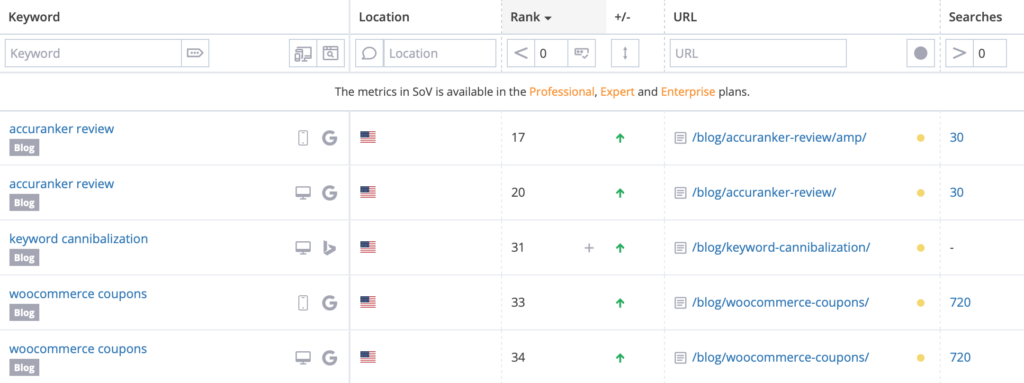Open the /blog/accuranker-review/ URL link

764,193
